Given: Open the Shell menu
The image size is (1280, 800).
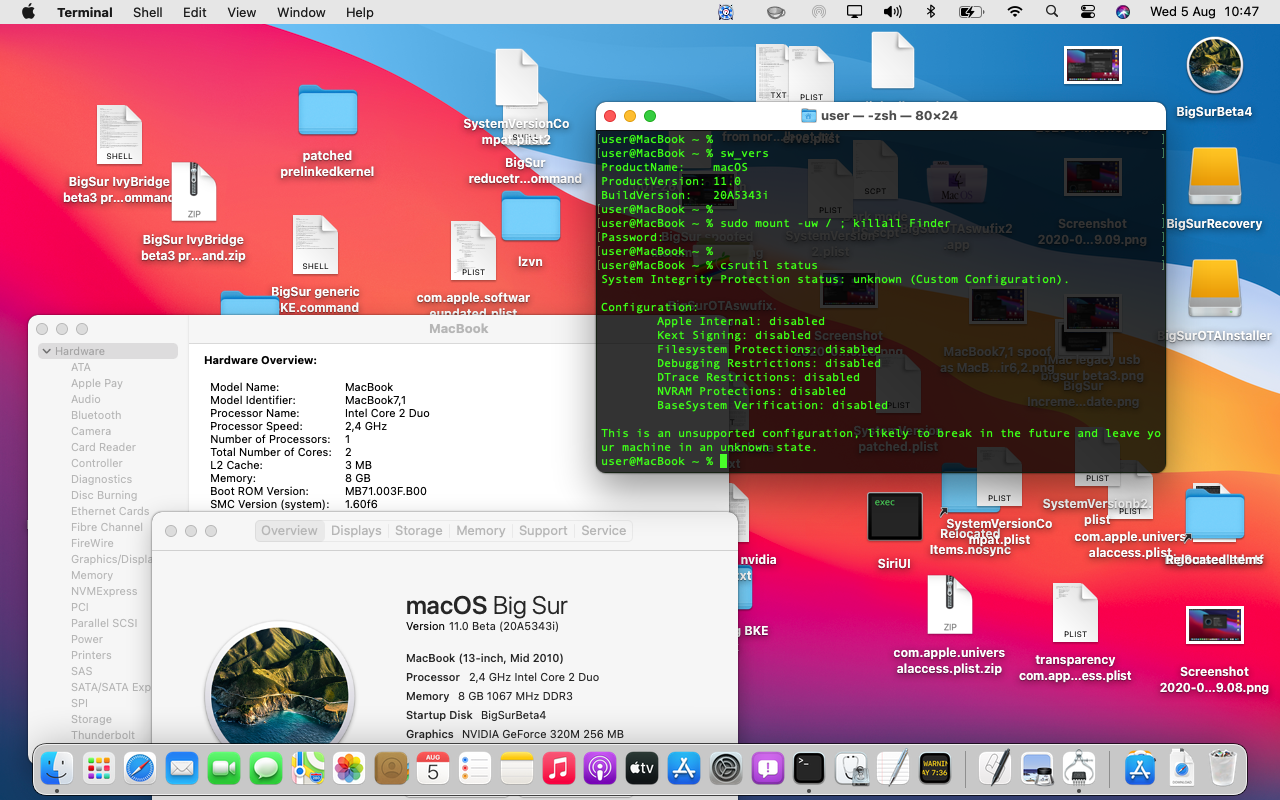Looking at the screenshot, I should pos(148,12).
